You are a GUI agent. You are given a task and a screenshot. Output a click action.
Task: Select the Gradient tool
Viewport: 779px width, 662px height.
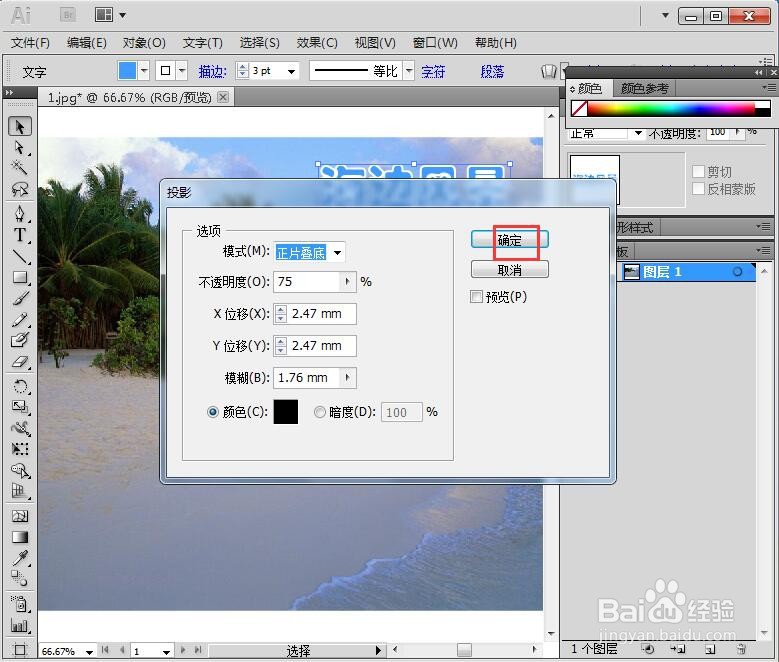click(x=20, y=537)
